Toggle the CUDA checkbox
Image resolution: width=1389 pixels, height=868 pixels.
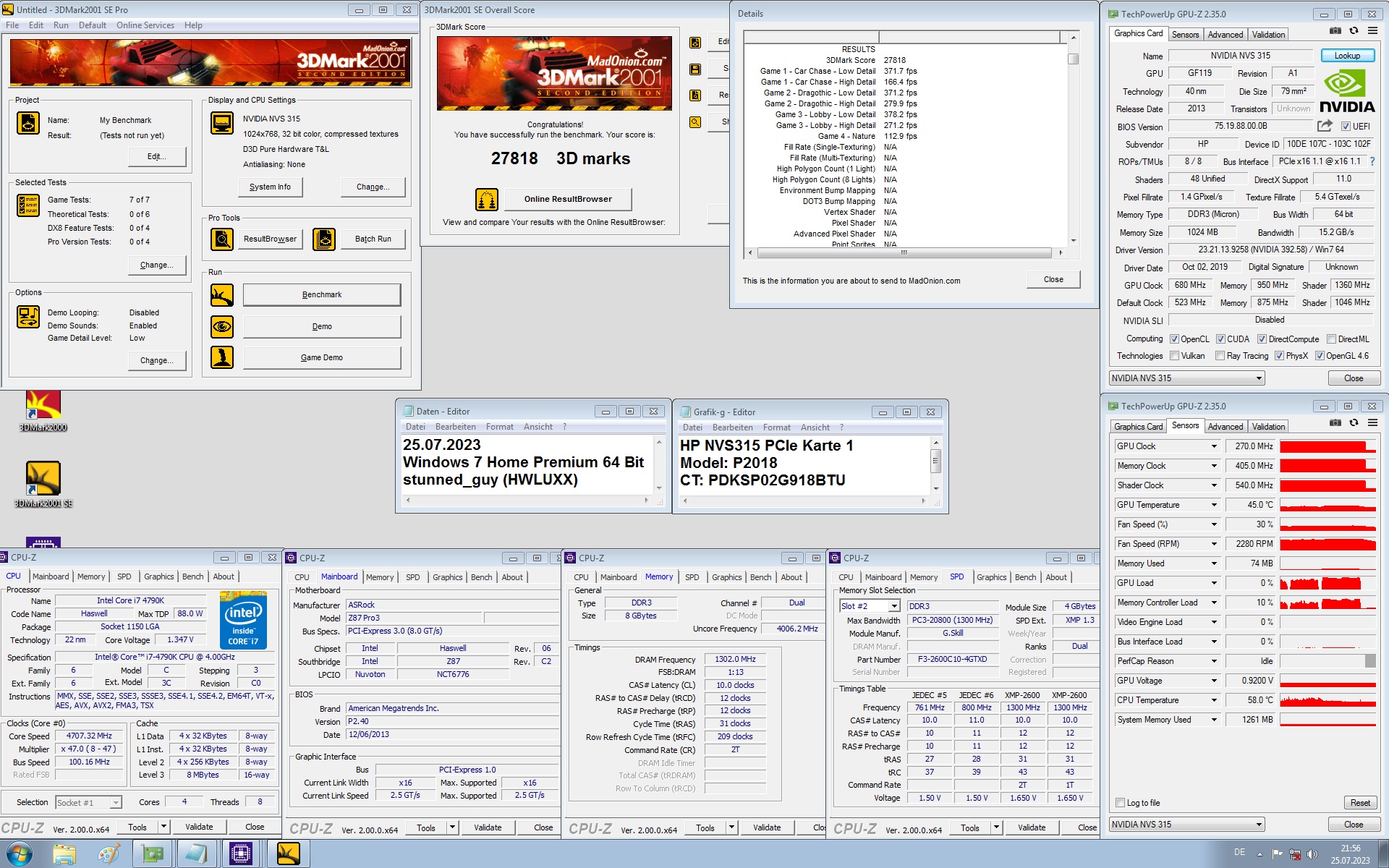pyautogui.click(x=1220, y=339)
